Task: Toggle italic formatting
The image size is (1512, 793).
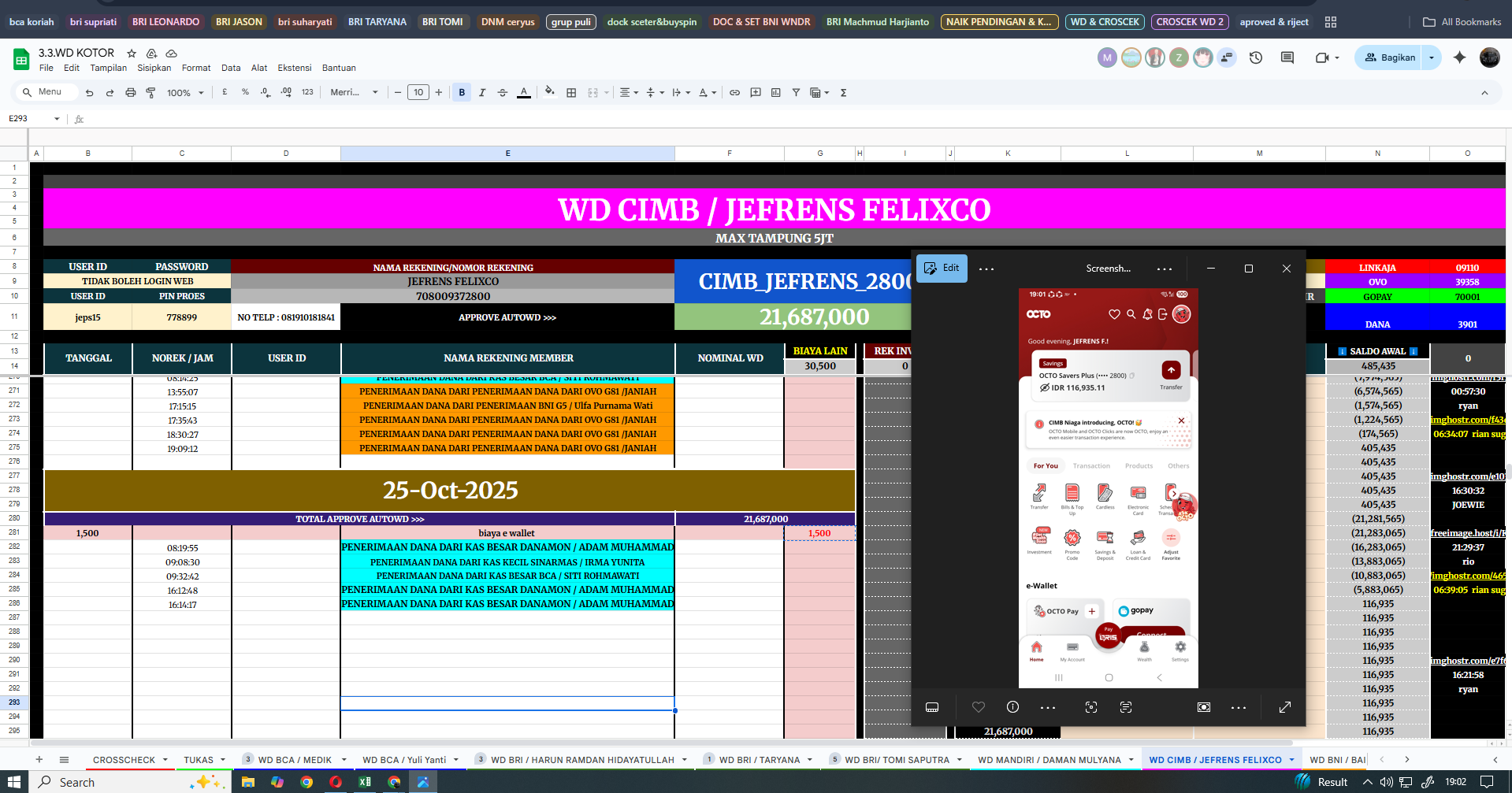Action: click(x=482, y=92)
